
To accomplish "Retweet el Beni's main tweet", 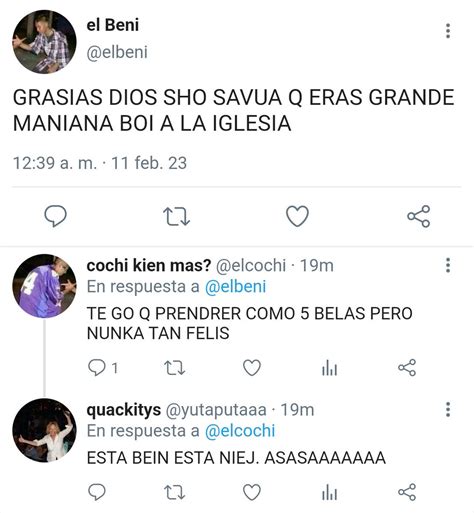I will pyautogui.click(x=176, y=216).
